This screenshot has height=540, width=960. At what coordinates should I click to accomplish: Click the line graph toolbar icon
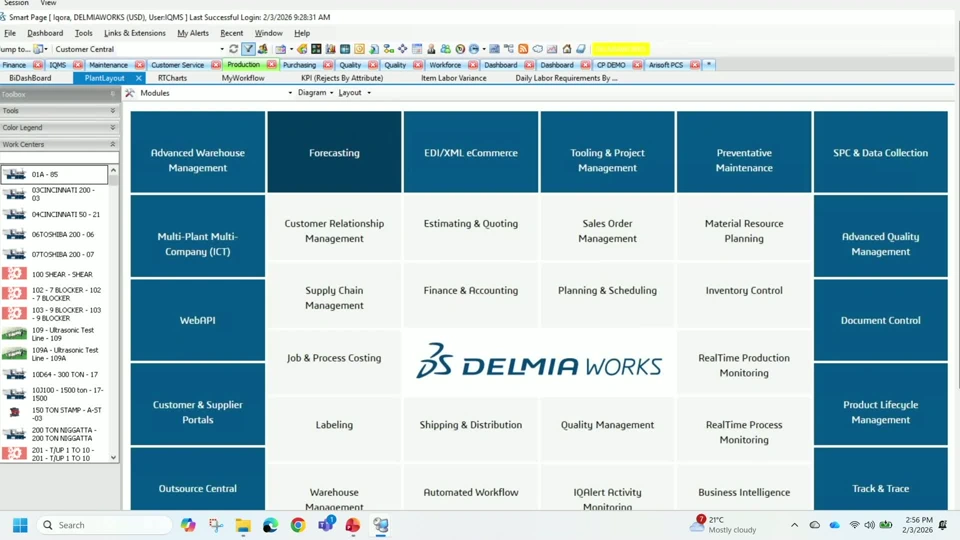point(552,49)
